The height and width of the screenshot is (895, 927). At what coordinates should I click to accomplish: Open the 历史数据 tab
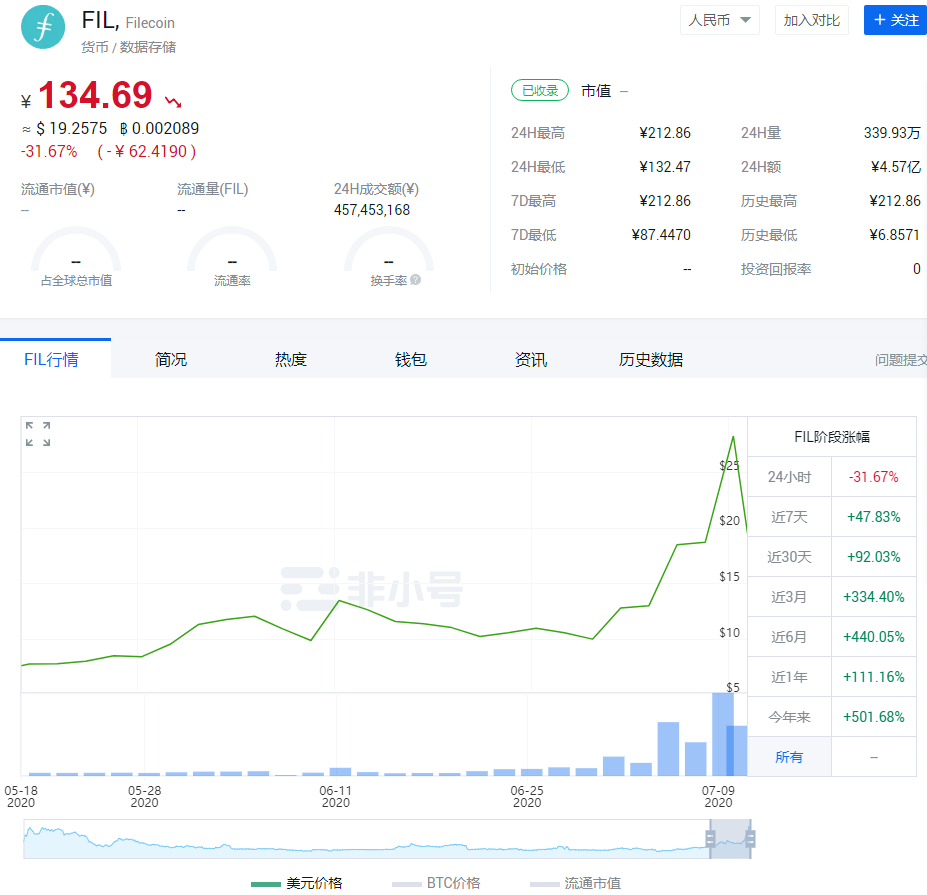651,359
